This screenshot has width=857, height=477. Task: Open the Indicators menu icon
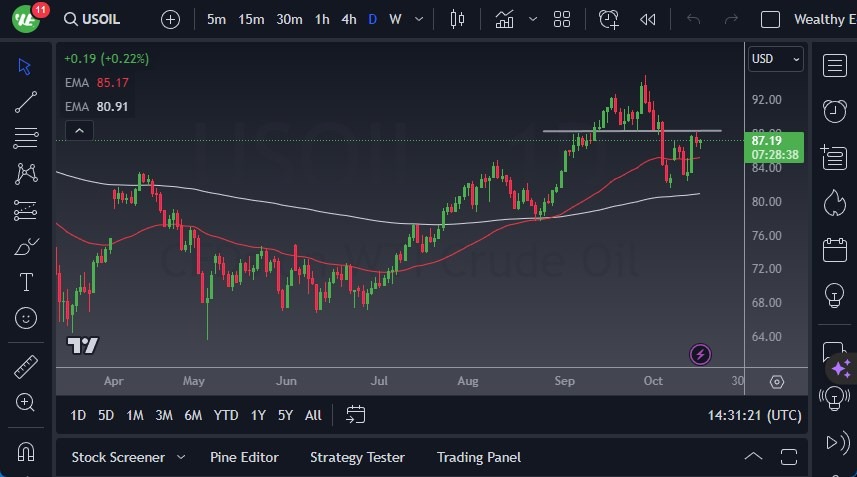pos(505,19)
